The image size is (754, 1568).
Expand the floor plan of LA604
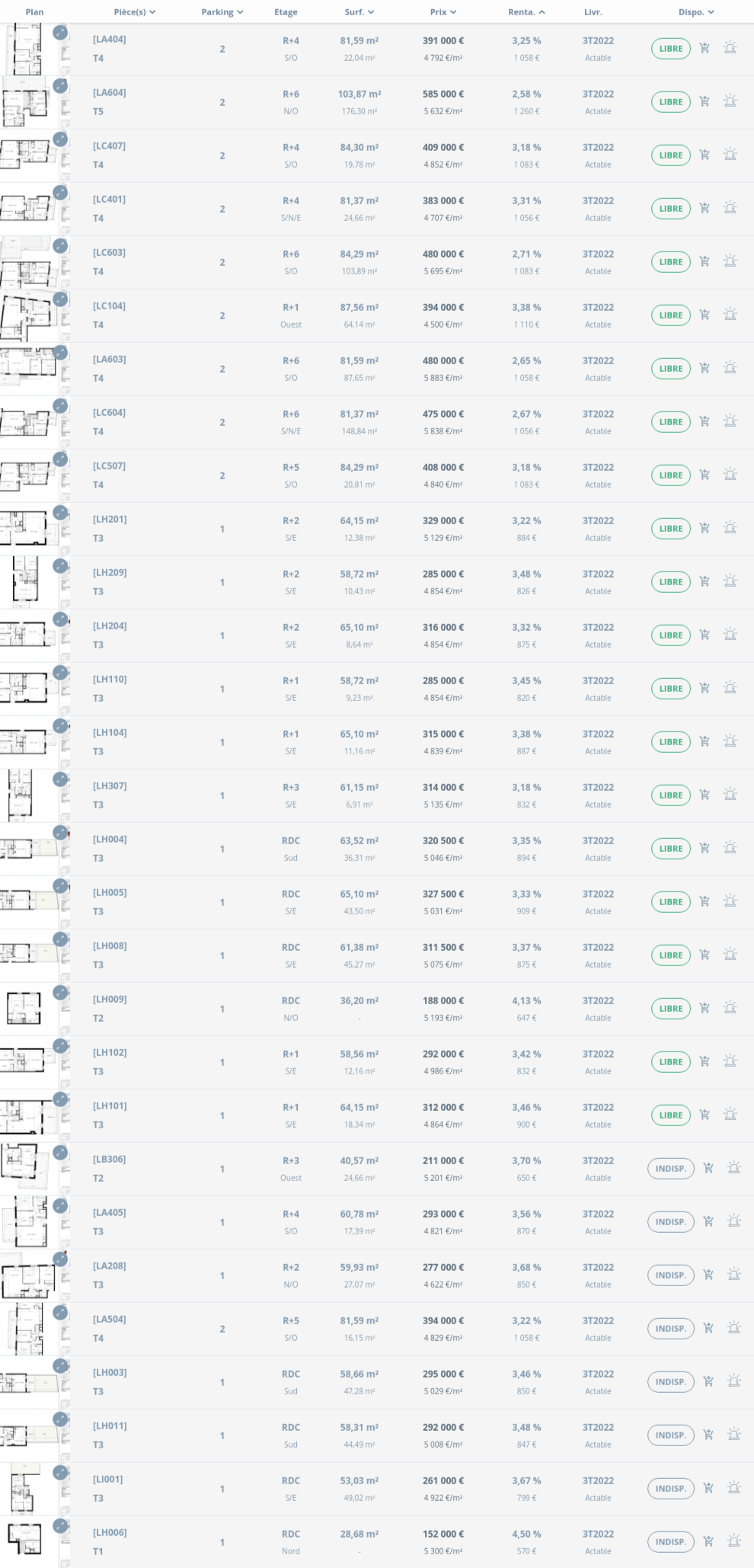pos(60,86)
